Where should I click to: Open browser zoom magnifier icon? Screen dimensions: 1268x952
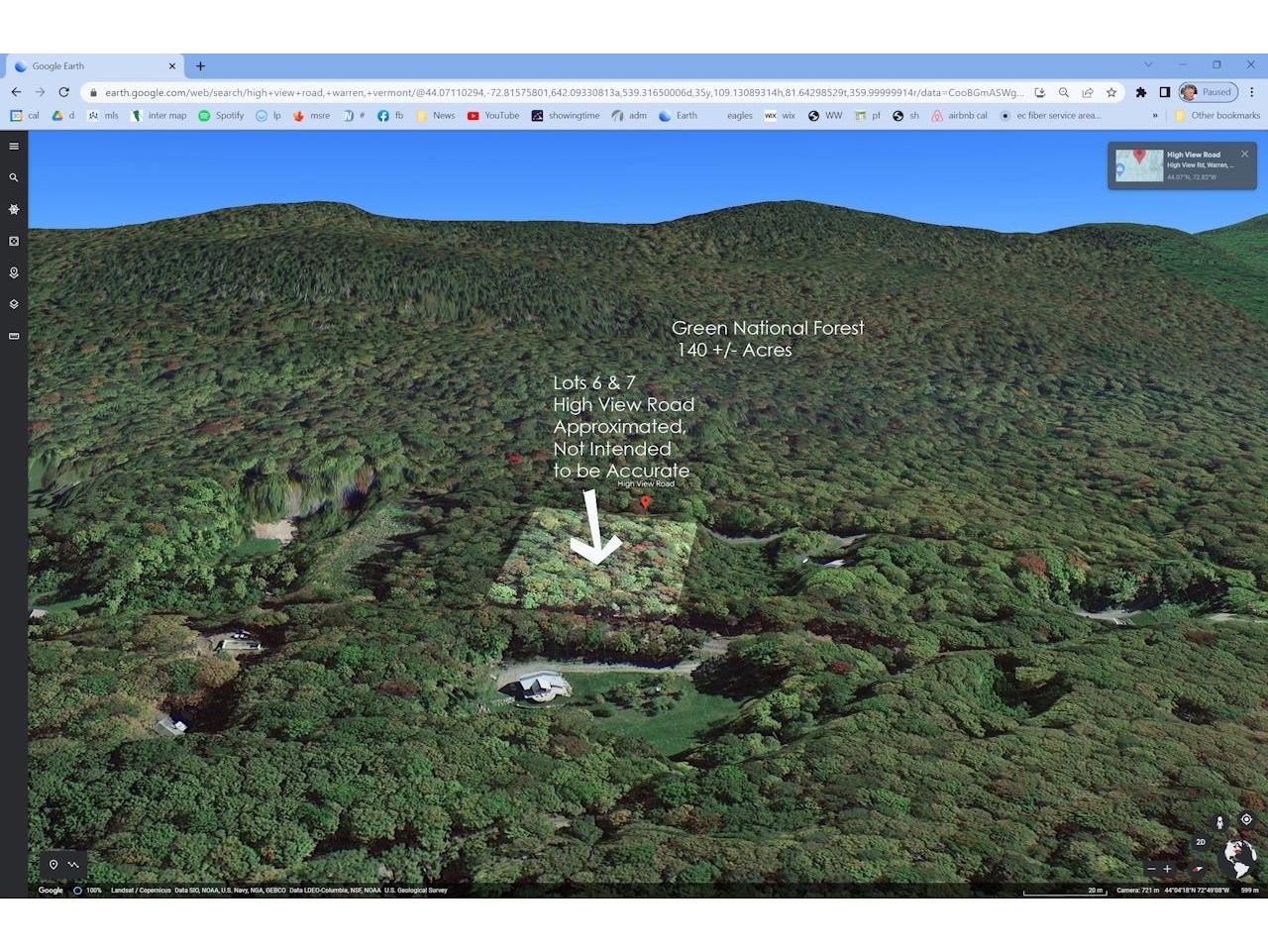point(1064,92)
